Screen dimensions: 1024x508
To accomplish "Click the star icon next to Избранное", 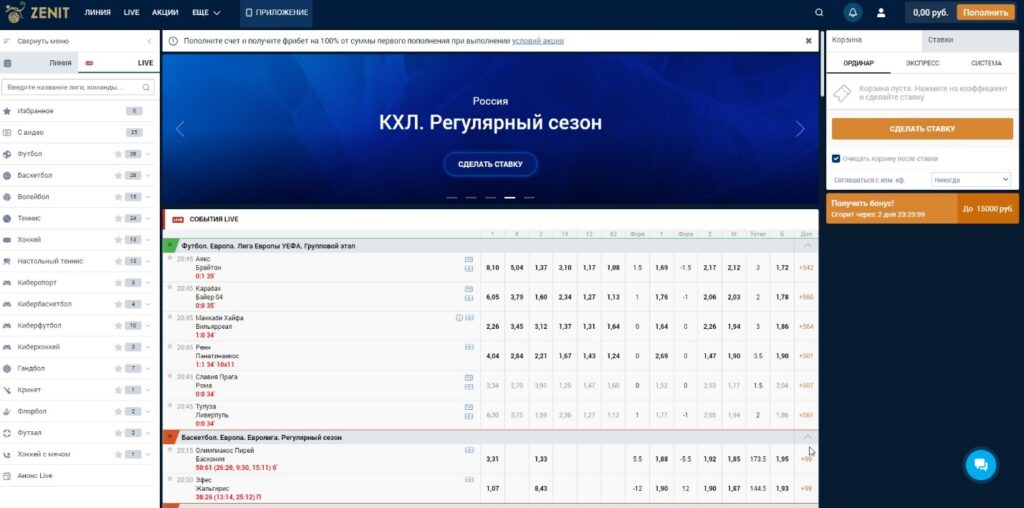I will click(x=7, y=112).
